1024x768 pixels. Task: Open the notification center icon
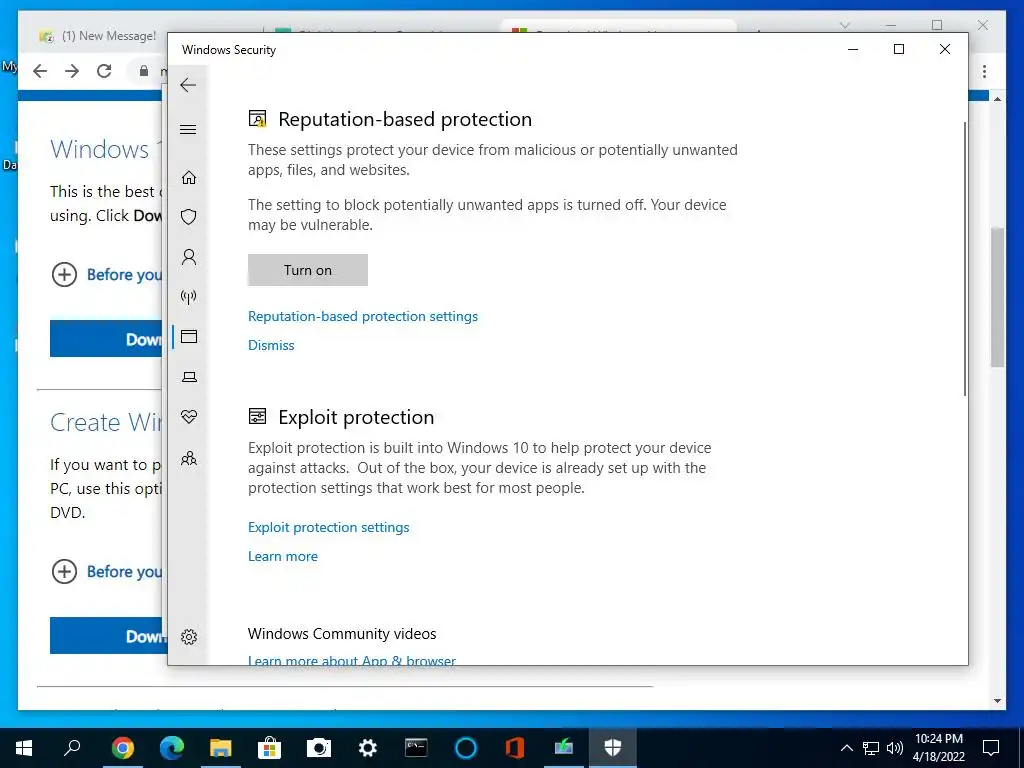(991, 748)
